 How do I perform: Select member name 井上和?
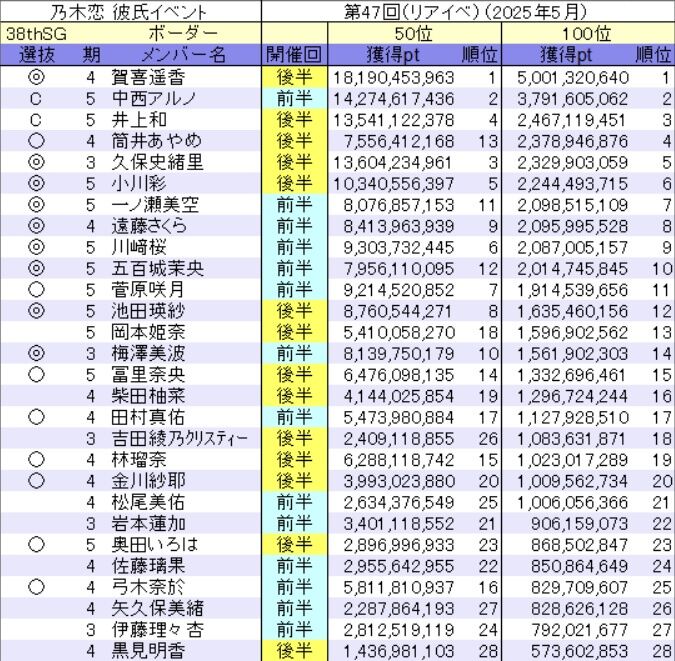pyautogui.click(x=139, y=120)
